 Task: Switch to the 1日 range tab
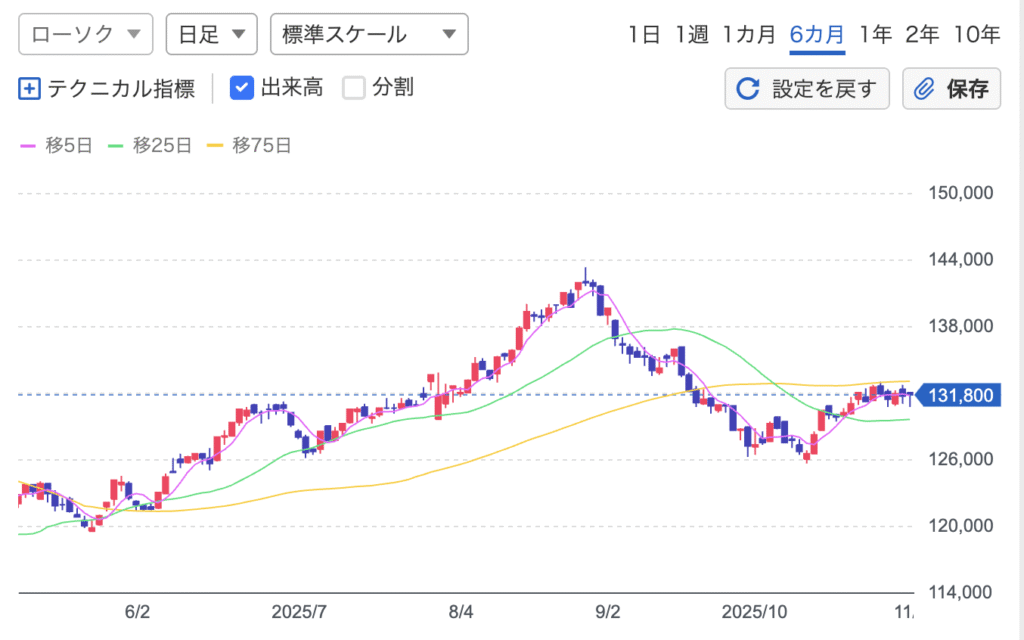(644, 34)
